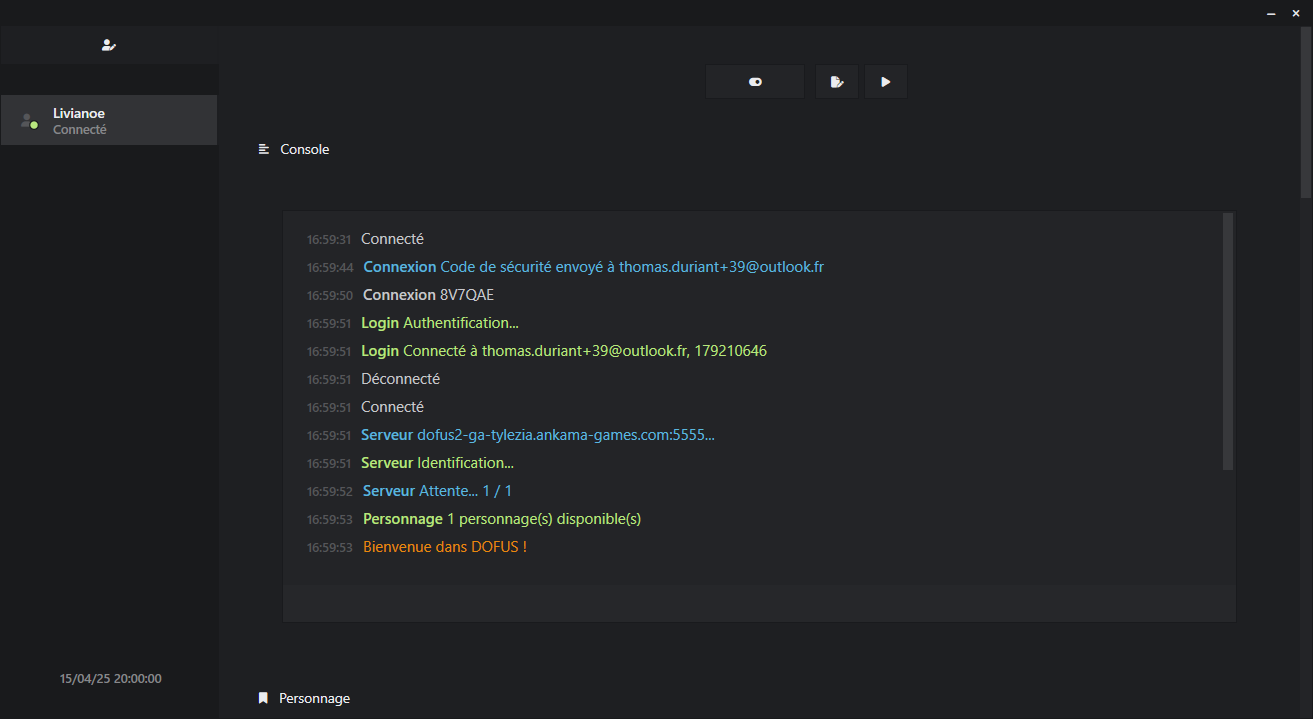
Task: Click the Console section list icon
Action: pos(264,149)
